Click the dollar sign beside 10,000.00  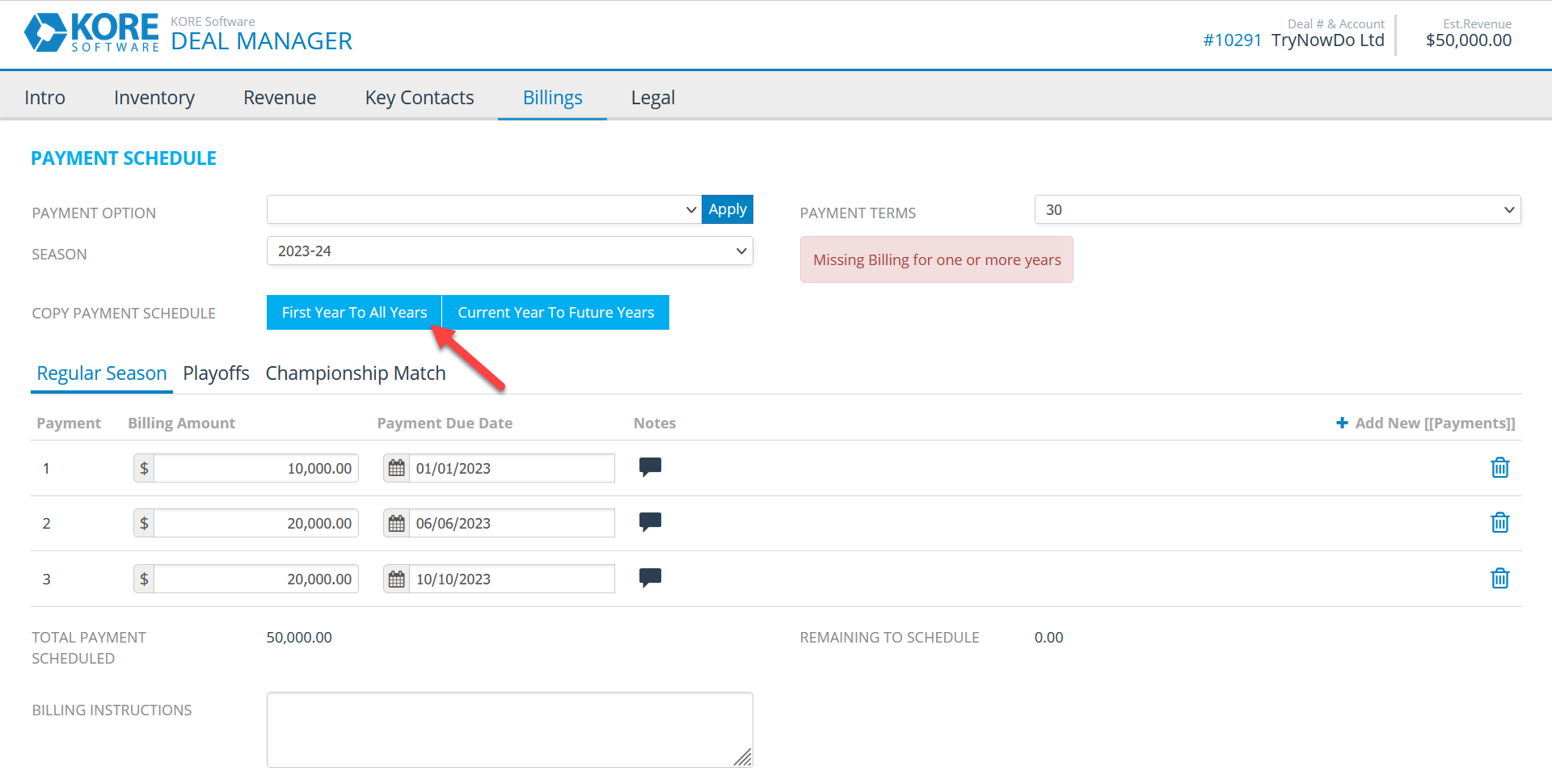[x=144, y=468]
